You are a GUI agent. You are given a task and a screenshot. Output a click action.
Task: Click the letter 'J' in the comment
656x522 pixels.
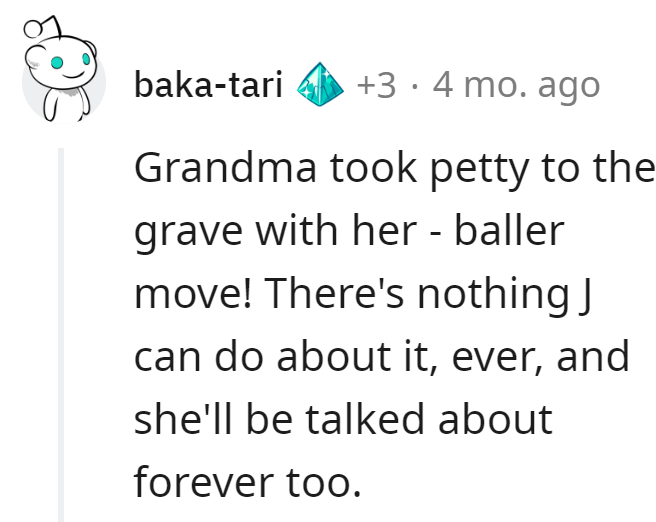[586, 294]
